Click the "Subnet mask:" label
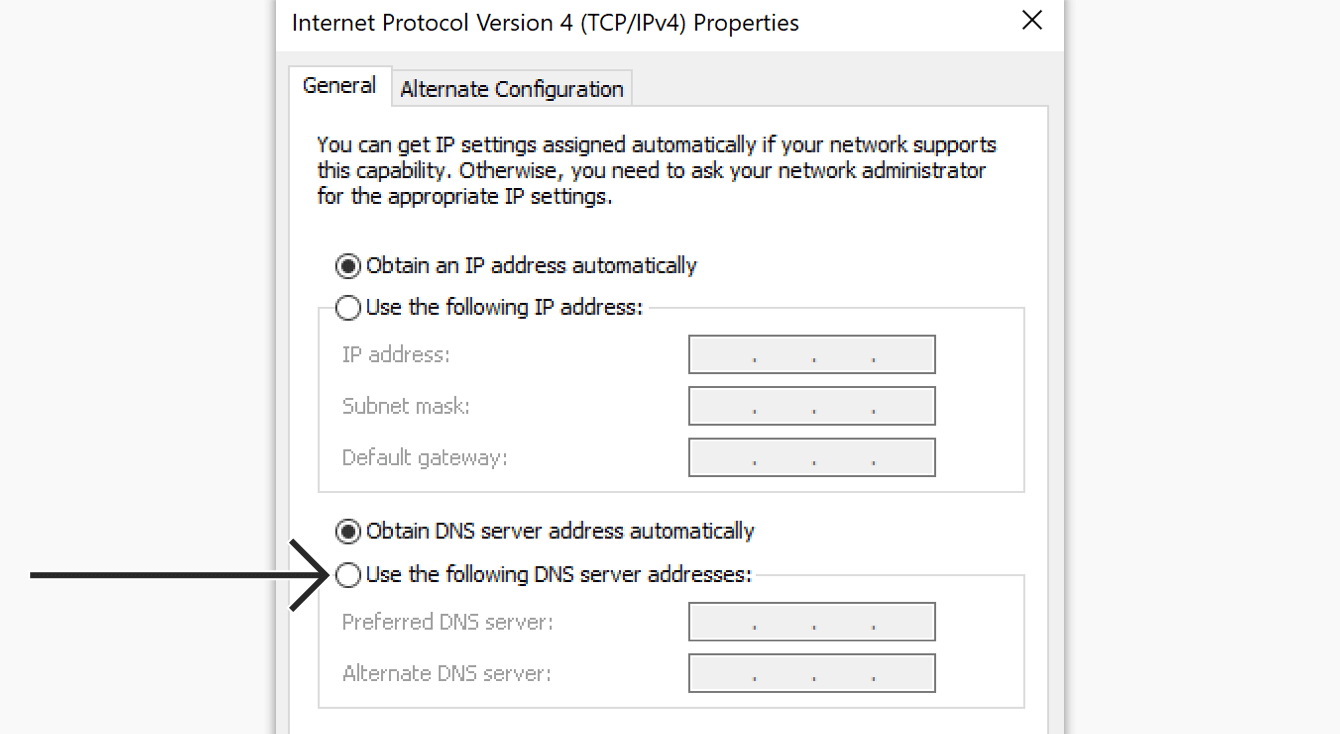 pyautogui.click(x=405, y=406)
